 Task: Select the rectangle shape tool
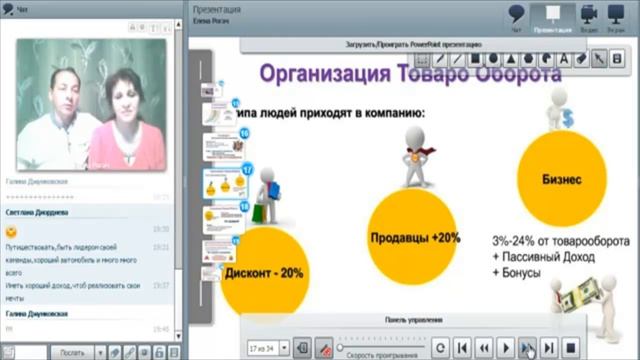coord(475,60)
